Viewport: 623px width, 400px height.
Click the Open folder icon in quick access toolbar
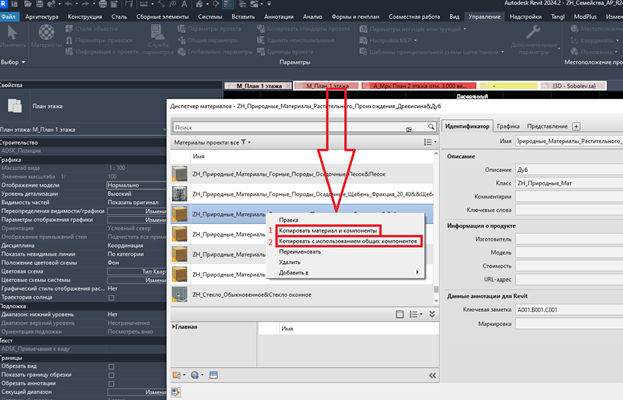point(28,4)
